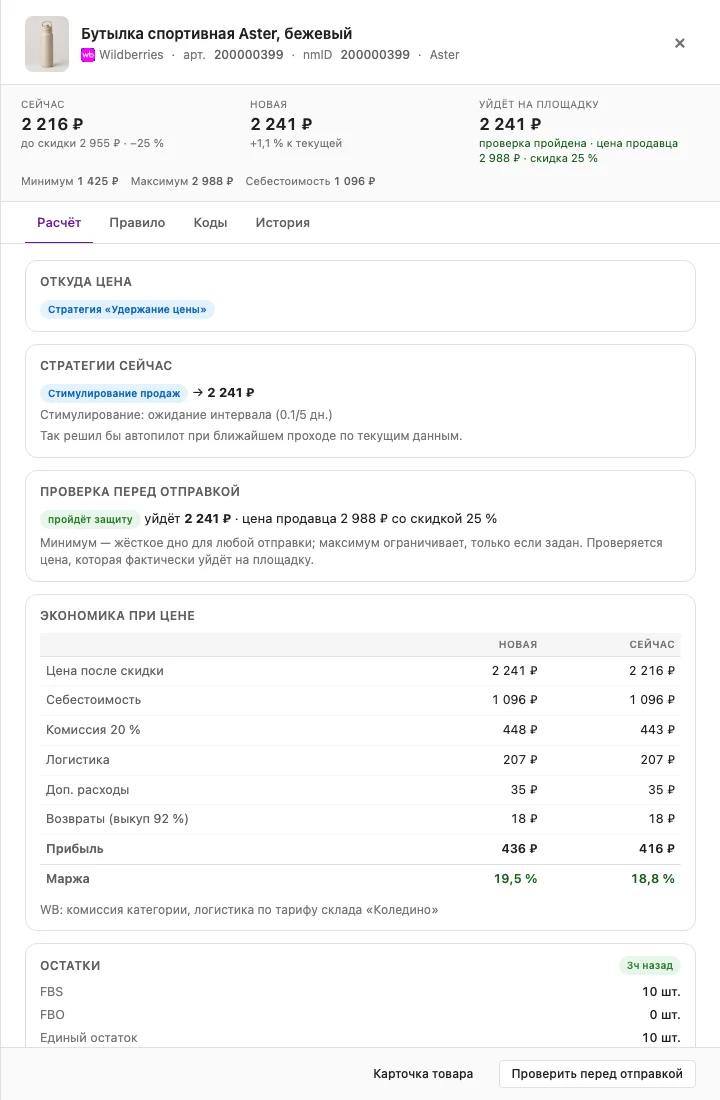
Task: Open the Правило tab
Action: [137, 222]
